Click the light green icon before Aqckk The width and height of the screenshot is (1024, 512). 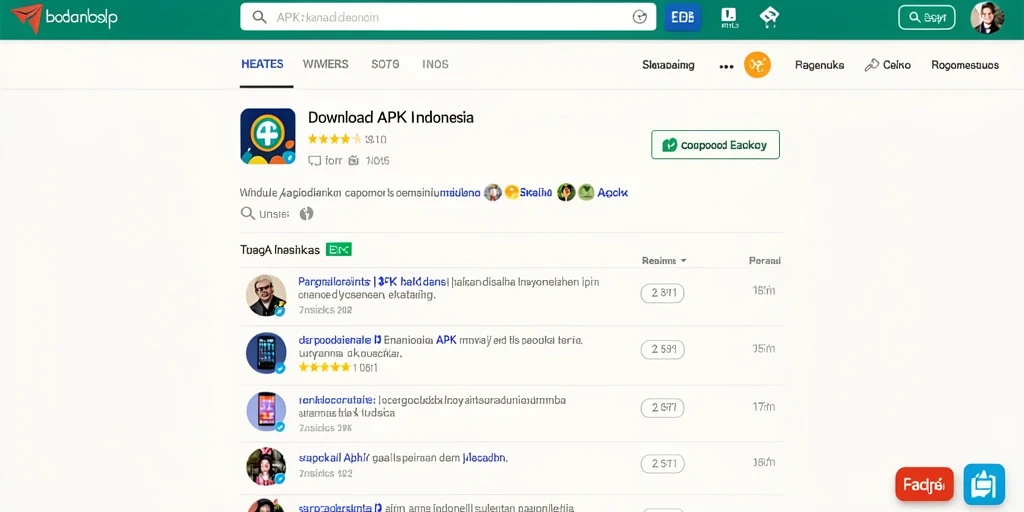click(586, 192)
